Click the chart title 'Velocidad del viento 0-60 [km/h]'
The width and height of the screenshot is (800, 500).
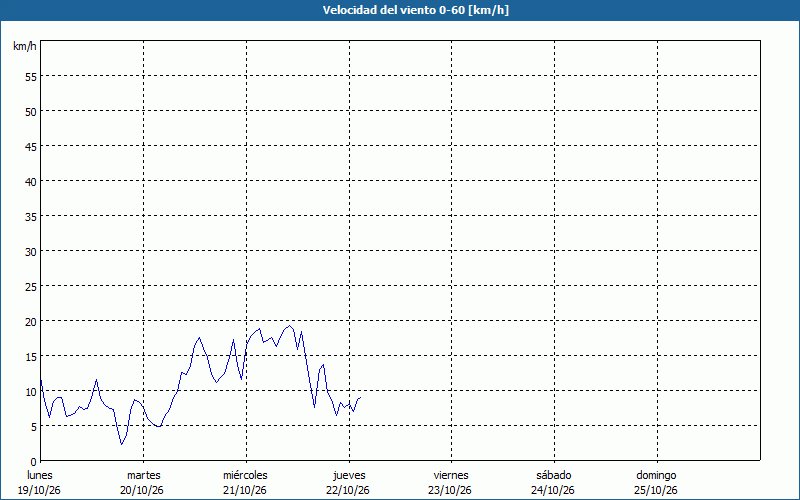pyautogui.click(x=415, y=10)
